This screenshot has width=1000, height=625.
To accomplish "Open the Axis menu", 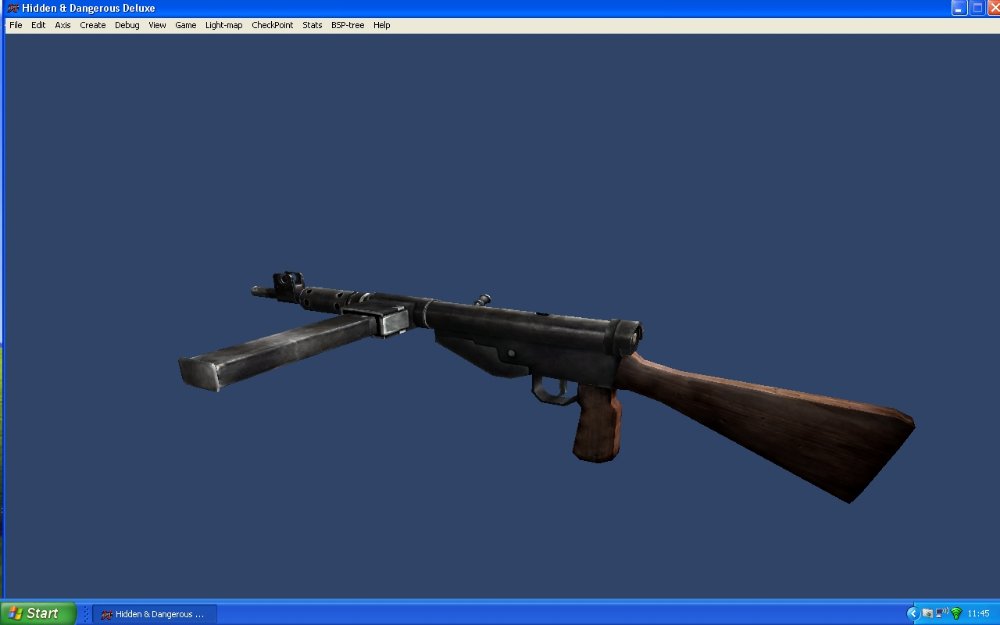I will pos(62,25).
